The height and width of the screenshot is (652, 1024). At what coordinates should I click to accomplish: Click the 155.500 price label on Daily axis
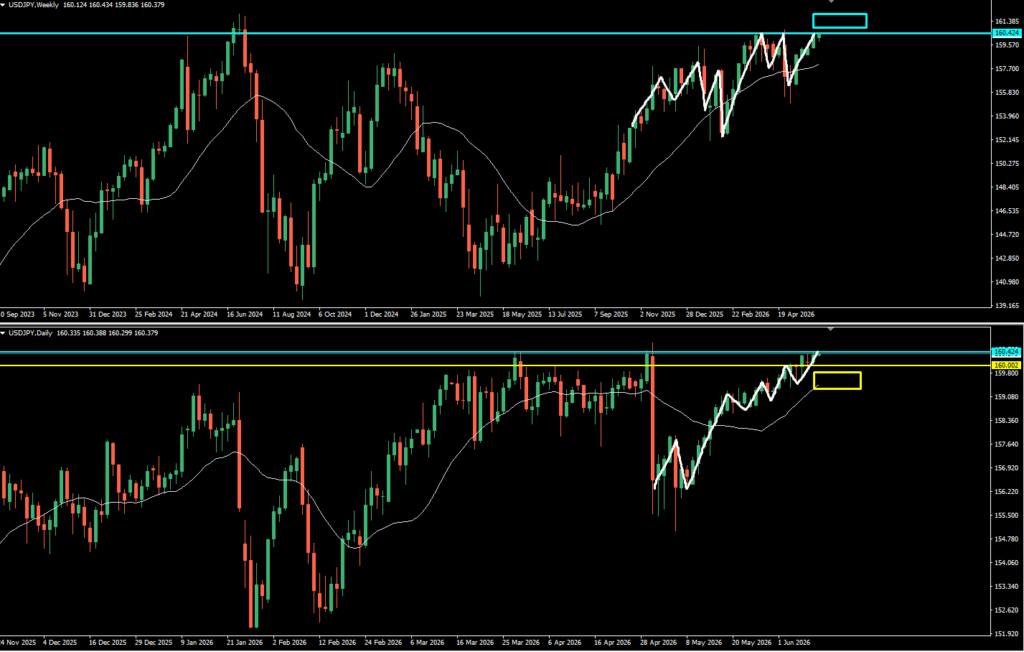(1008, 515)
